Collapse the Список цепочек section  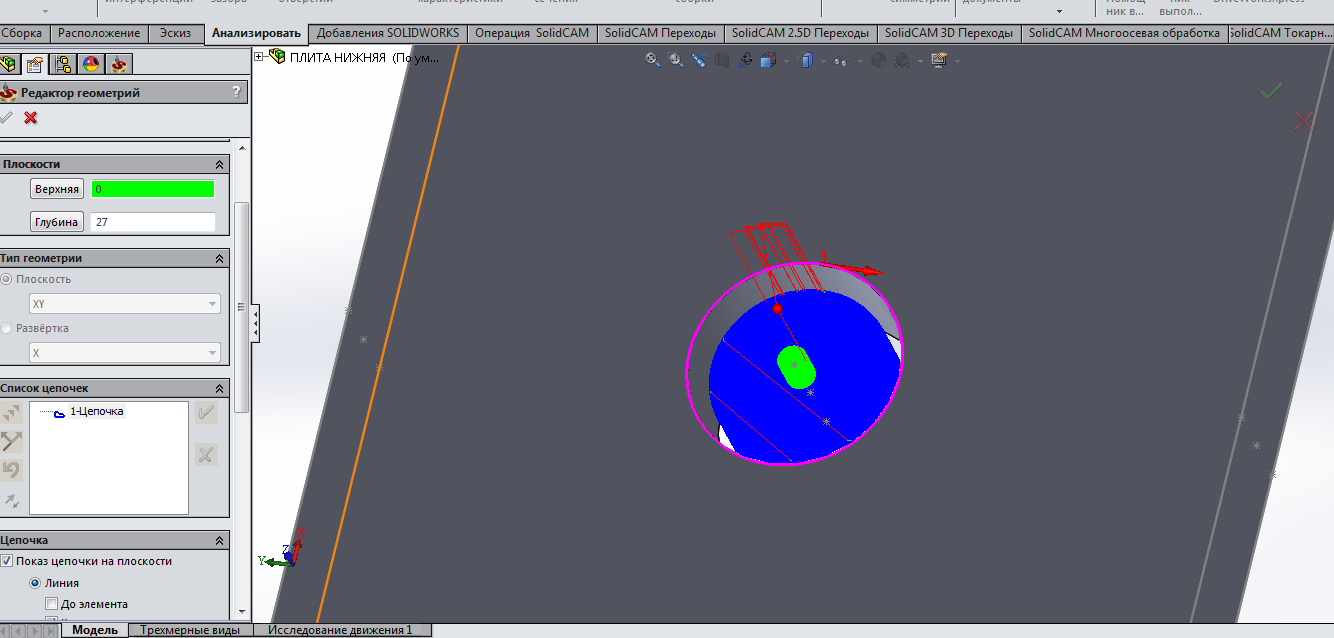coord(219,388)
